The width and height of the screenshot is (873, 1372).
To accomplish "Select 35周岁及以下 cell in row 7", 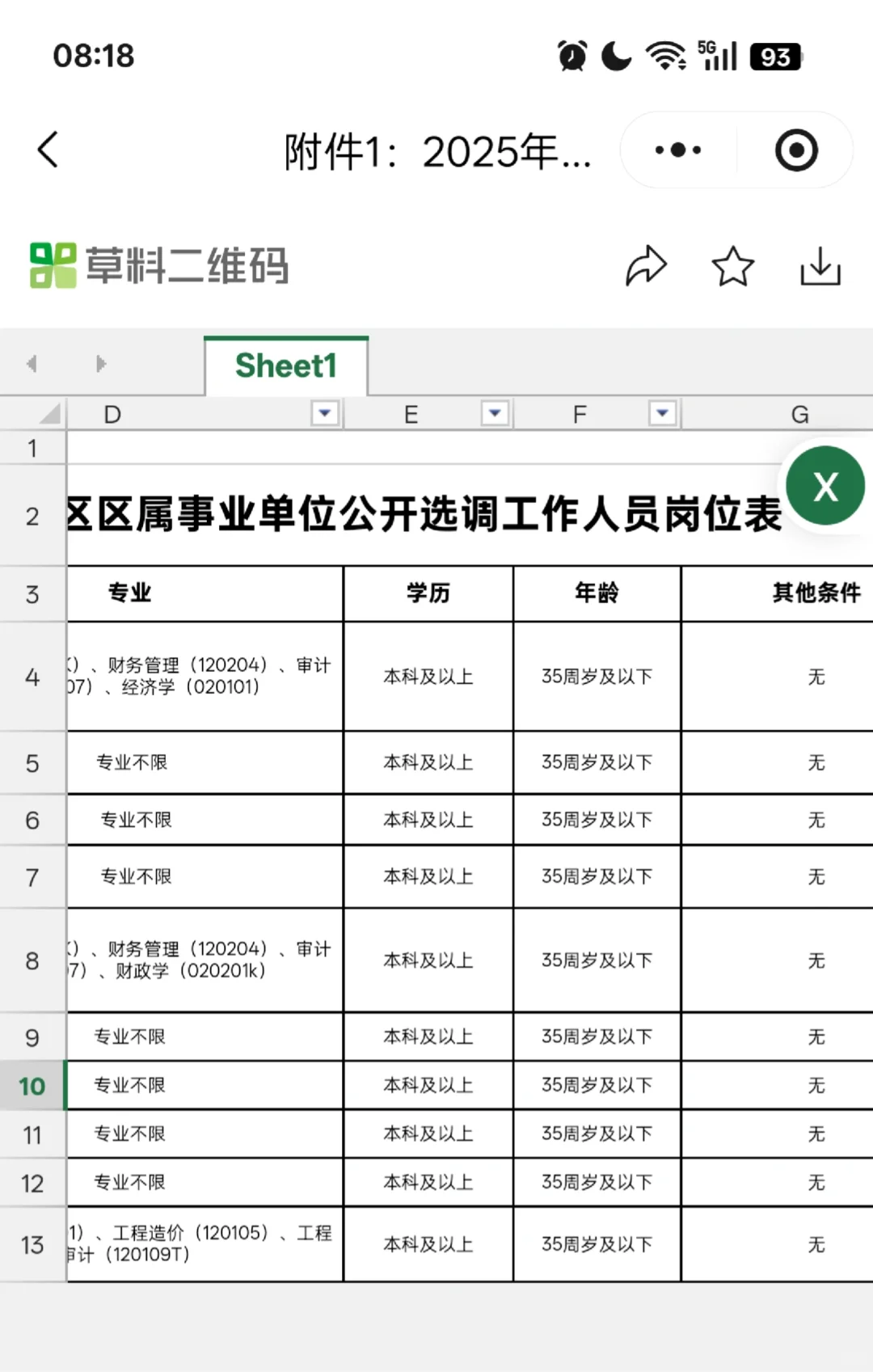I will pos(597,876).
